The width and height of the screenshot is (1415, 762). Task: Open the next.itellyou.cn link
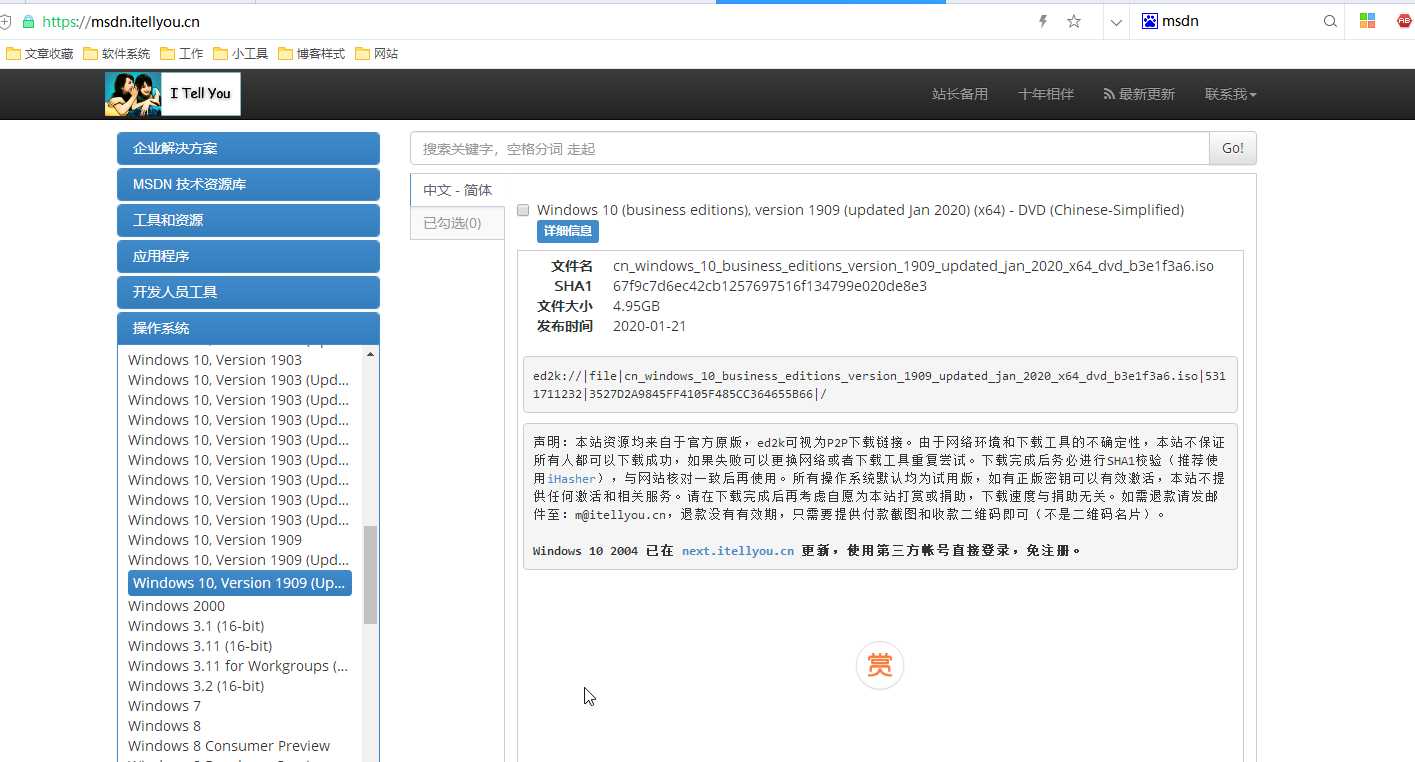(738, 551)
